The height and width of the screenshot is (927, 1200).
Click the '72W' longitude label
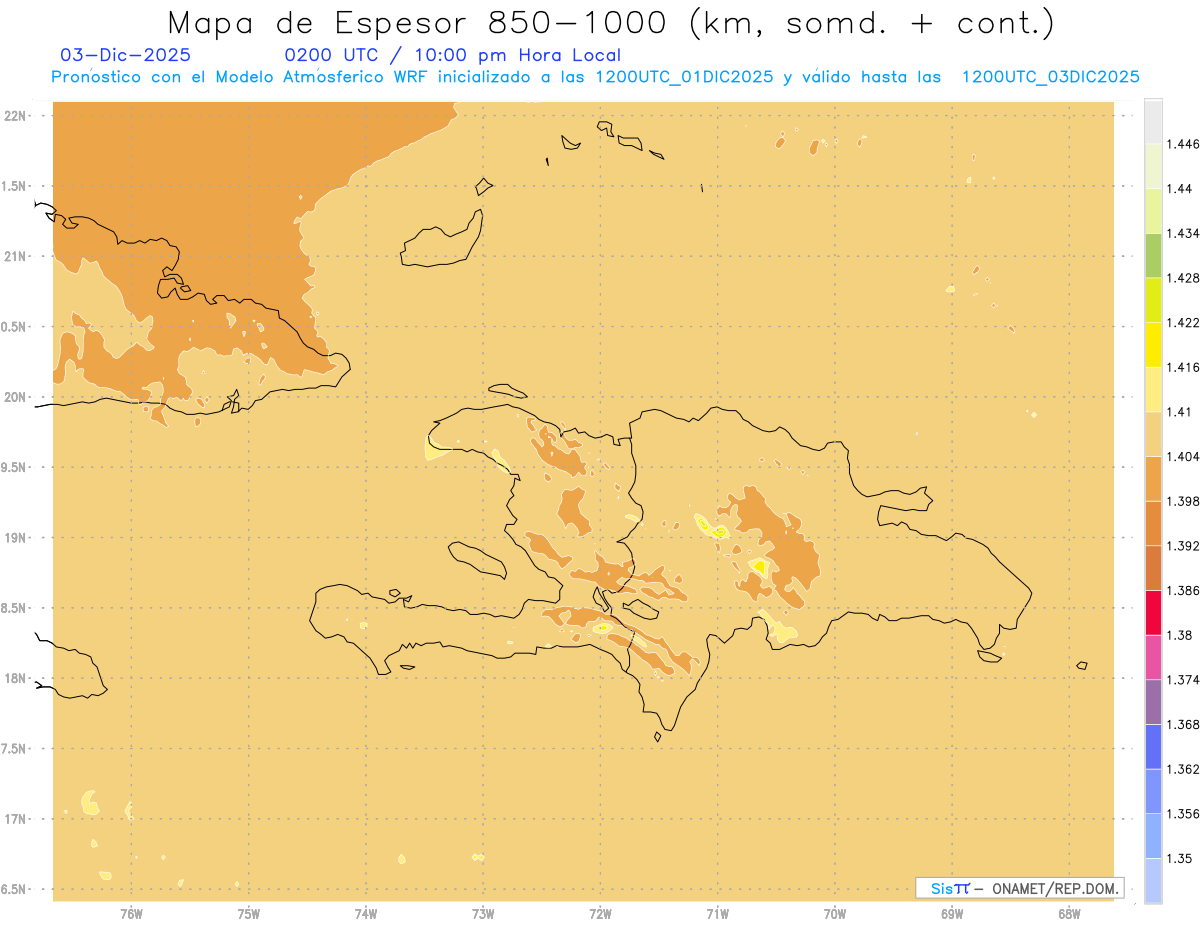click(600, 913)
